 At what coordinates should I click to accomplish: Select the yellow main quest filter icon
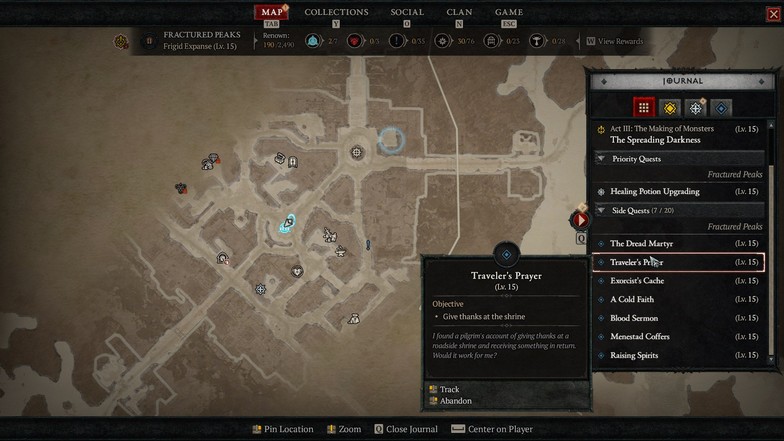670,108
